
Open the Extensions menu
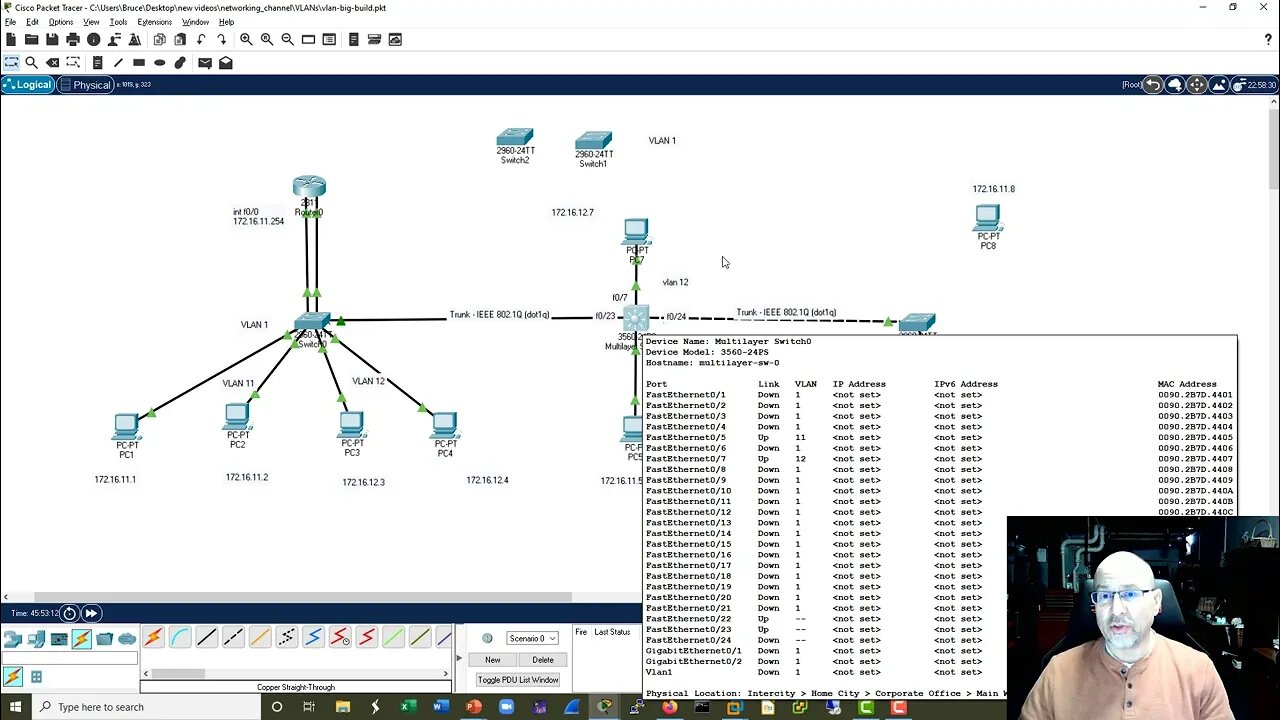(154, 22)
